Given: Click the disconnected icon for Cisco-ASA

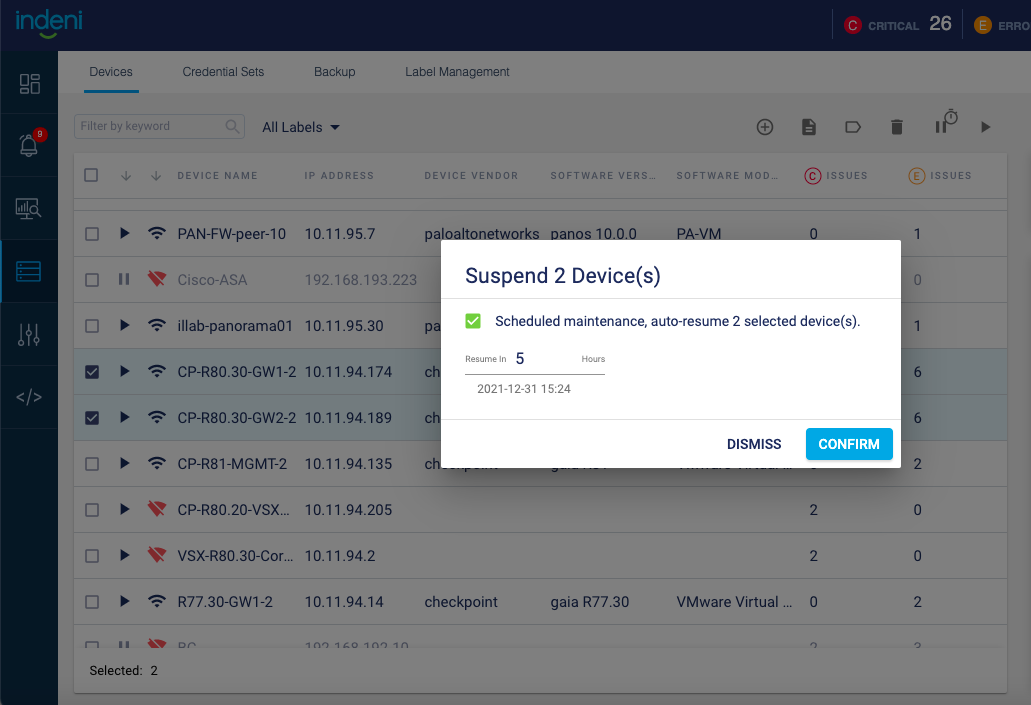Looking at the screenshot, I should (x=156, y=279).
